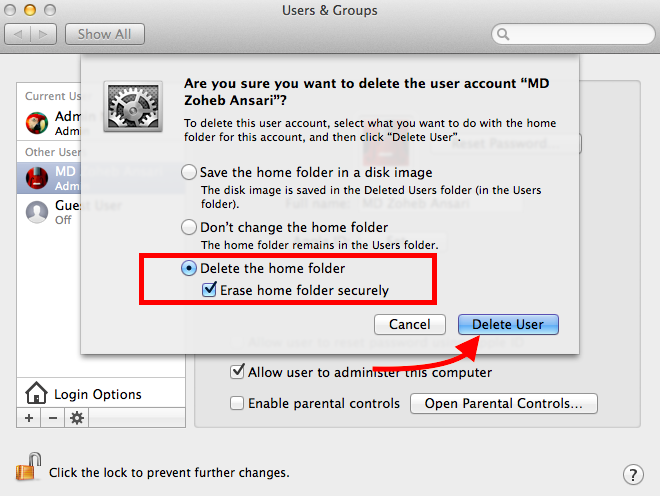Choose Don't change the home folder
The height and width of the screenshot is (496, 660).
(x=189, y=227)
